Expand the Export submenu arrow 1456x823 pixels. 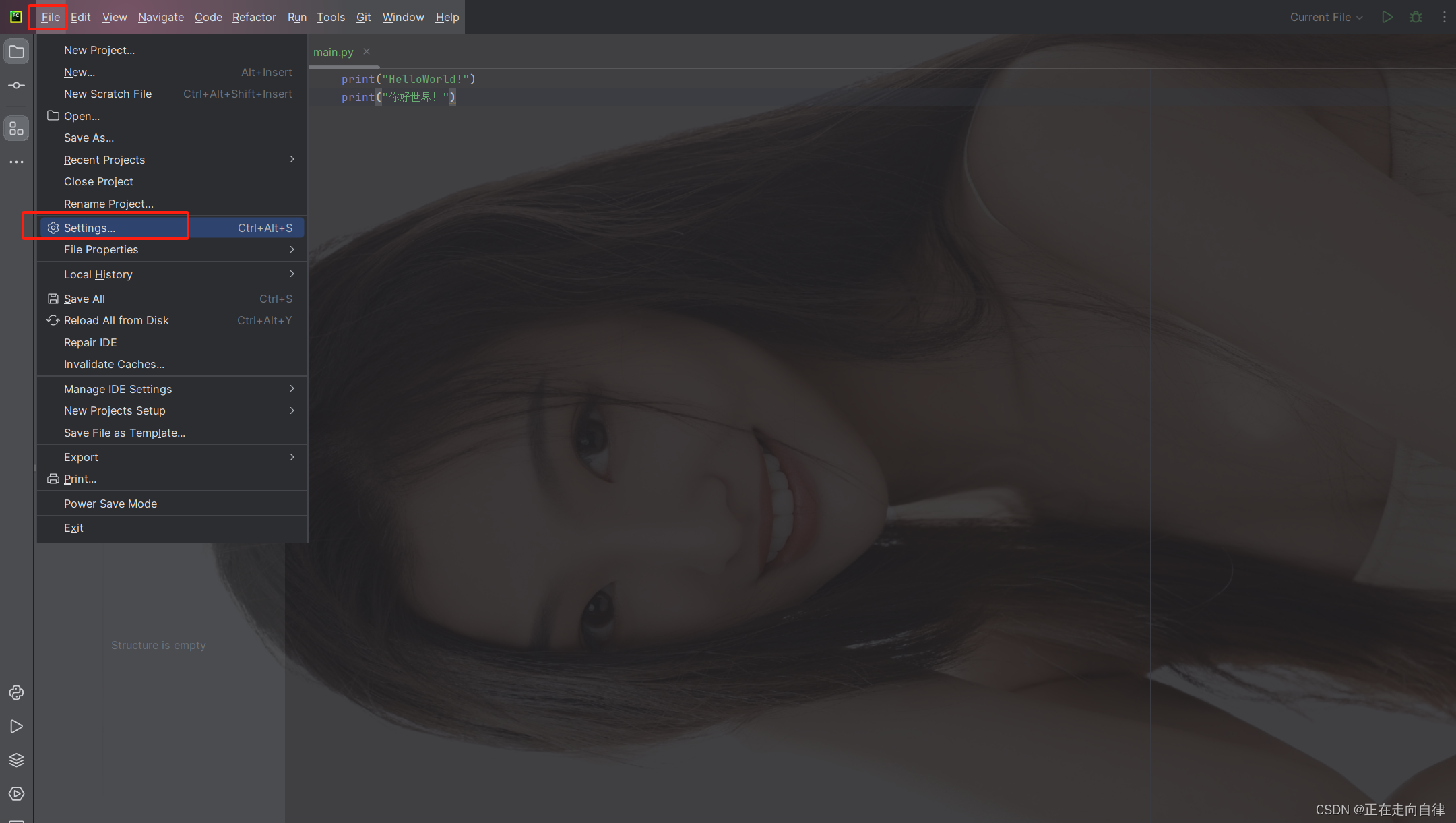(x=292, y=457)
